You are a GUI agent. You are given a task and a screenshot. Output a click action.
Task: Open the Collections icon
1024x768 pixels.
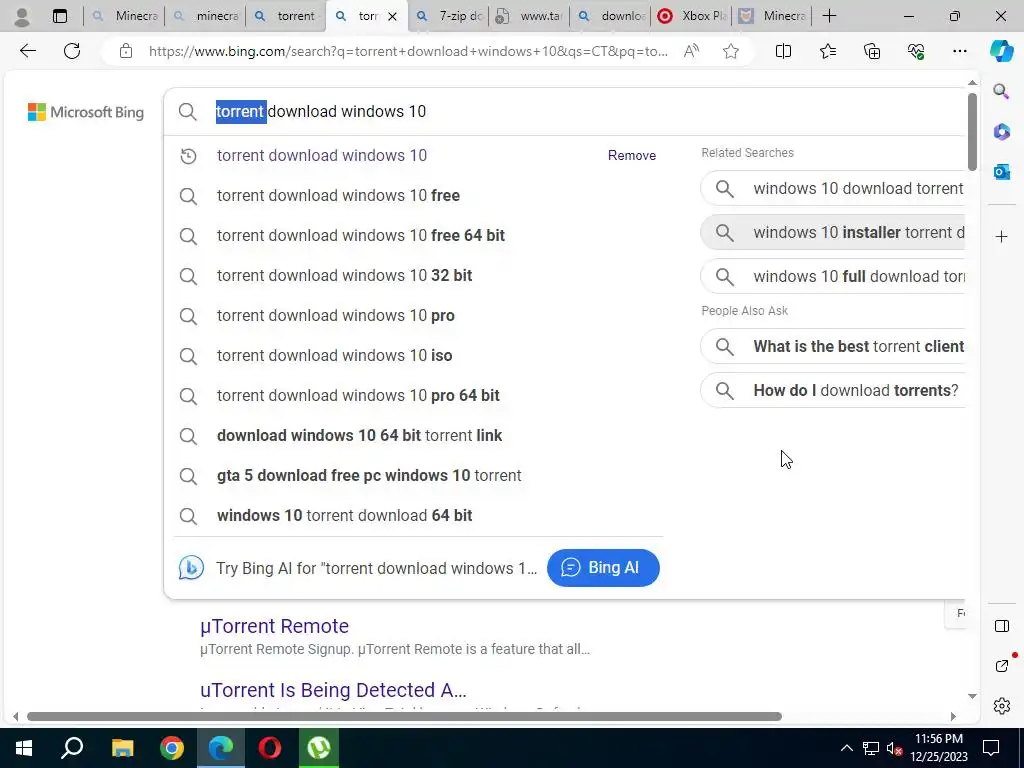(x=872, y=51)
